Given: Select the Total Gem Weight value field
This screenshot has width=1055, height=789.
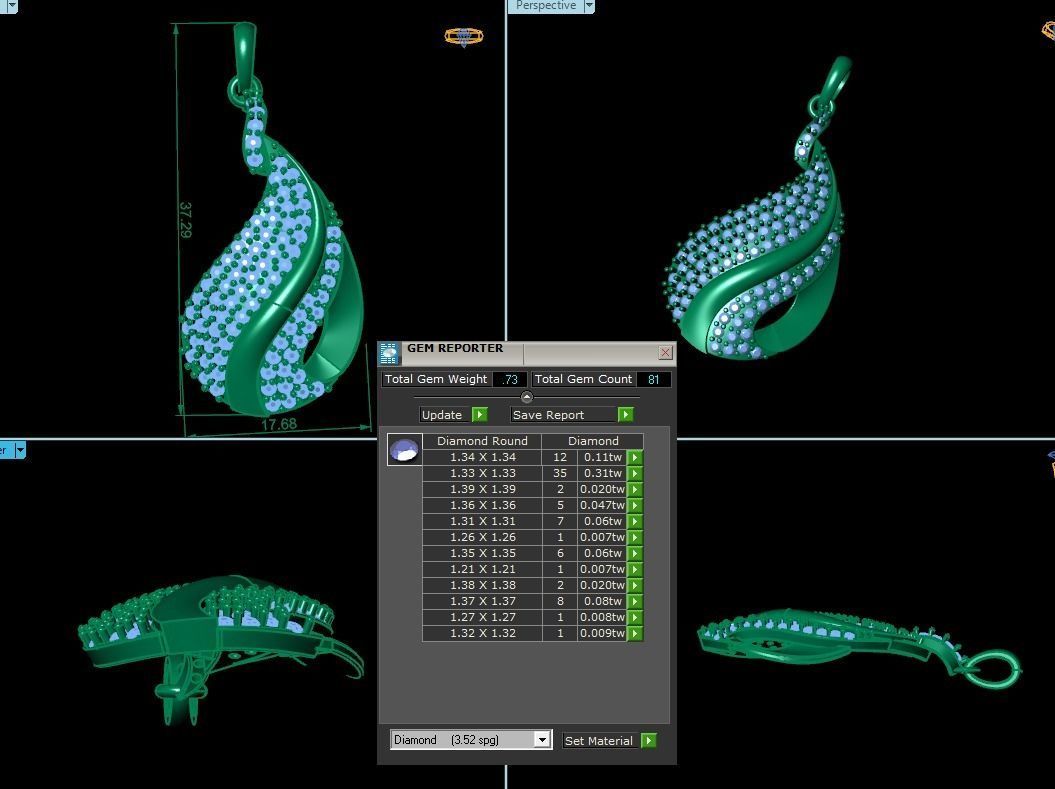Looking at the screenshot, I should click(x=510, y=379).
